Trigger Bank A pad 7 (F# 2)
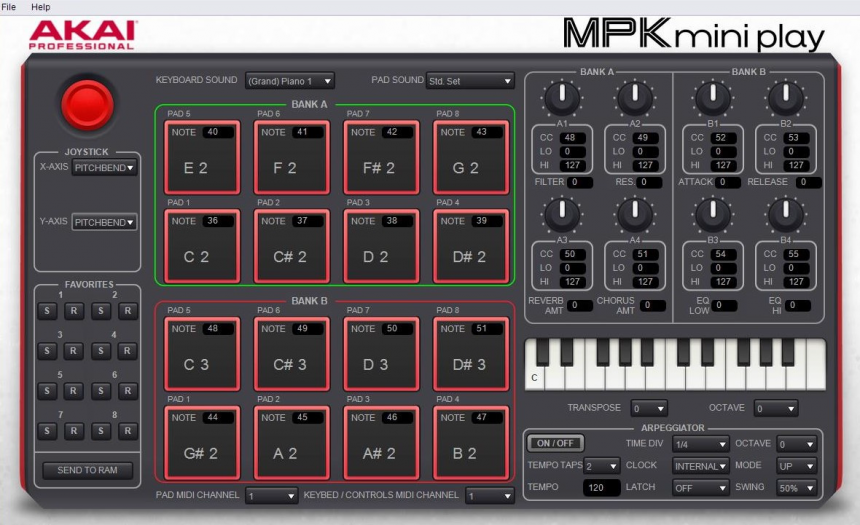The image size is (860, 525). 382,157
